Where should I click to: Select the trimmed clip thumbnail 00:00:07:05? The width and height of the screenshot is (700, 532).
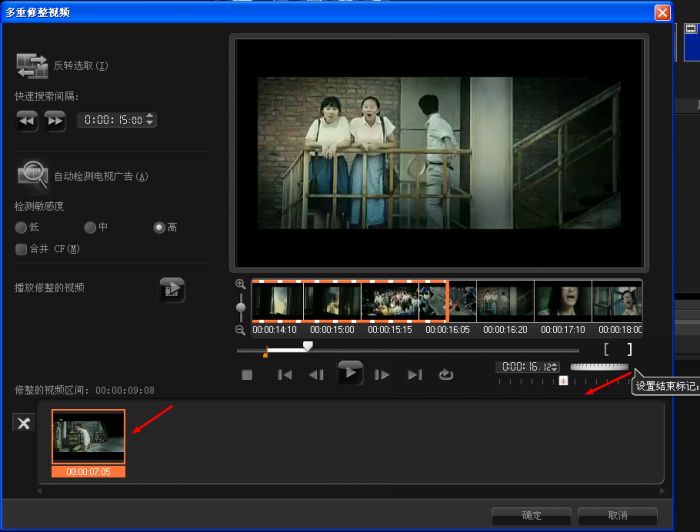tap(88, 437)
